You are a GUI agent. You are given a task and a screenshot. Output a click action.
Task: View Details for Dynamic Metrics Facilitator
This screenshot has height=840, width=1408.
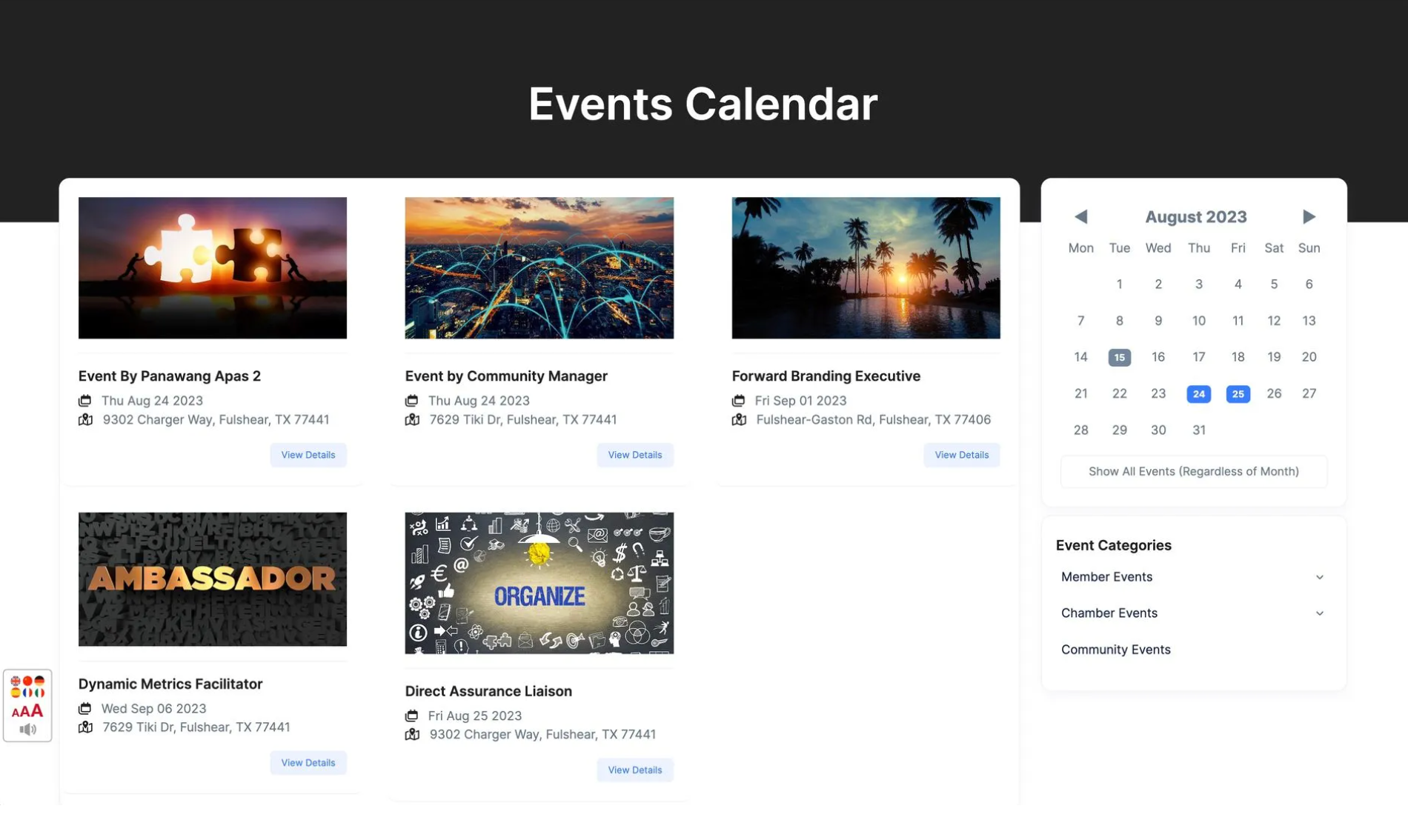coord(308,763)
